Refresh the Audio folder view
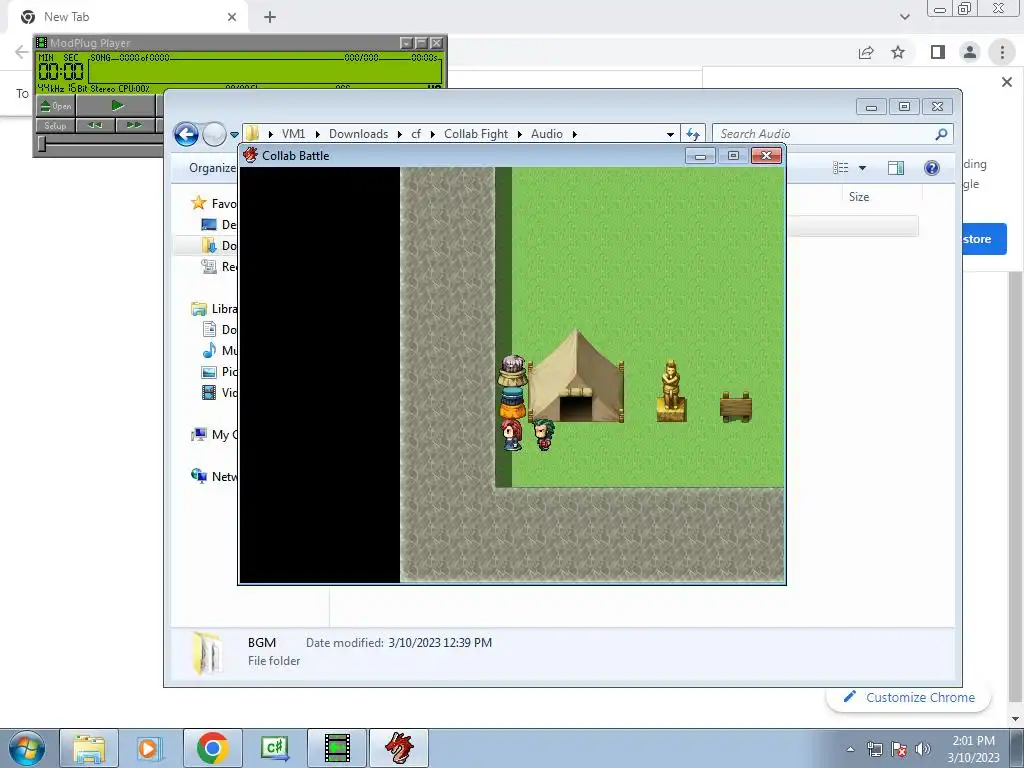This screenshot has width=1024, height=768. tap(692, 135)
